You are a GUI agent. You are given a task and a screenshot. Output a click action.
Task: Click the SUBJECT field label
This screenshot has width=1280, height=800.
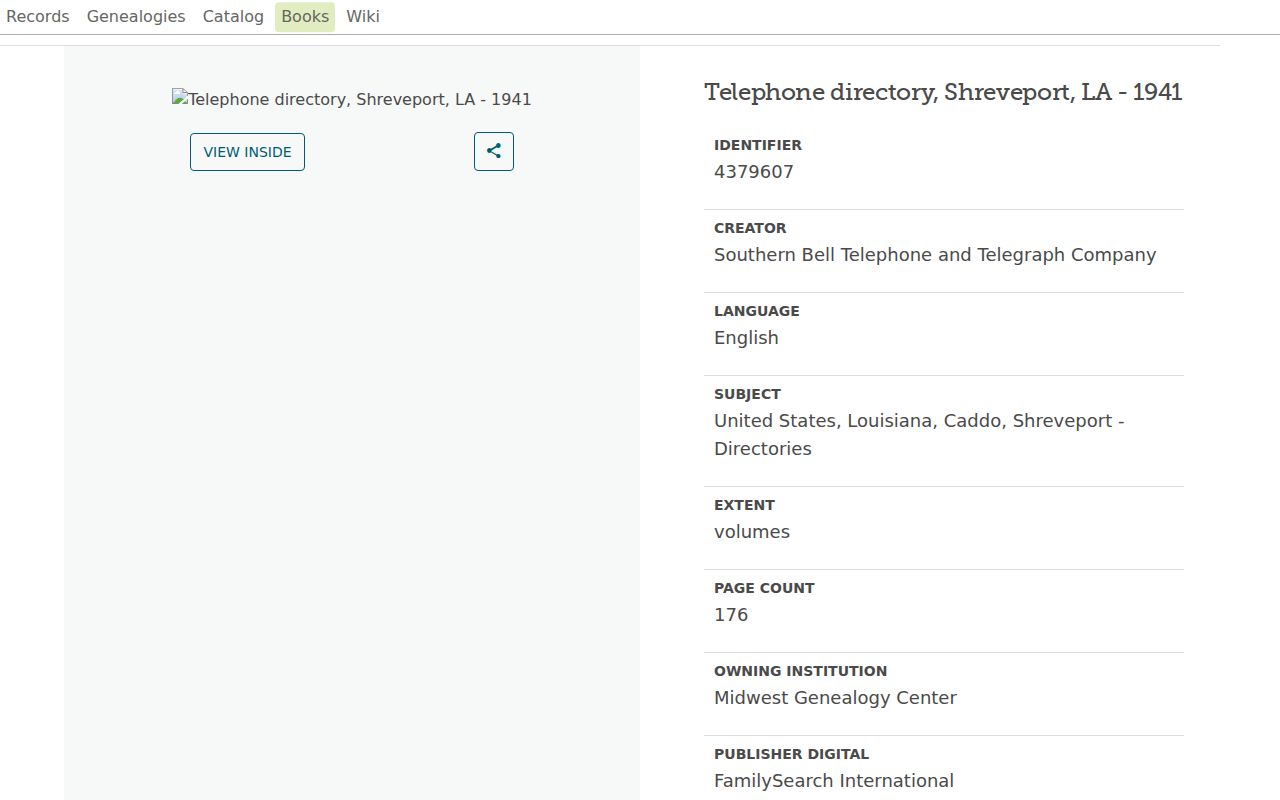(x=747, y=394)
